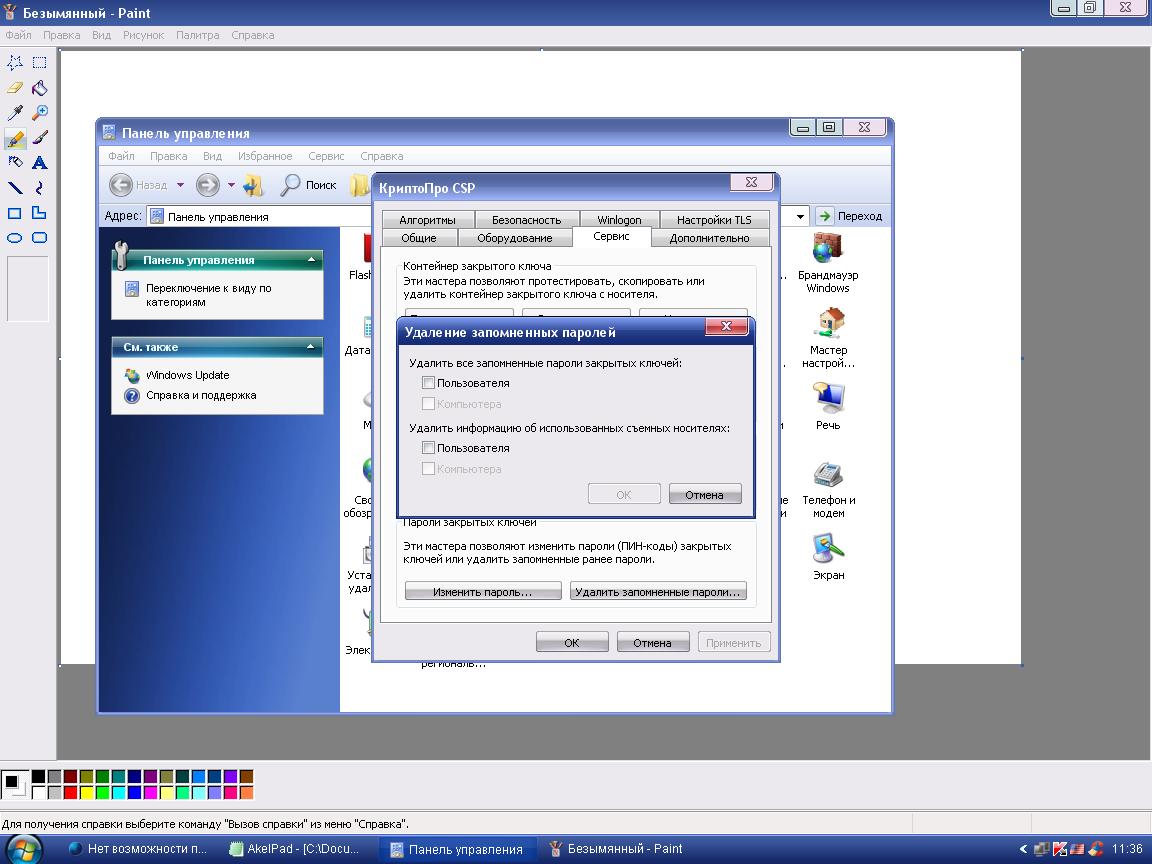Screen dimensions: 1152x864
Task: Select the Fill with Color bucket tool
Action: tap(39, 88)
